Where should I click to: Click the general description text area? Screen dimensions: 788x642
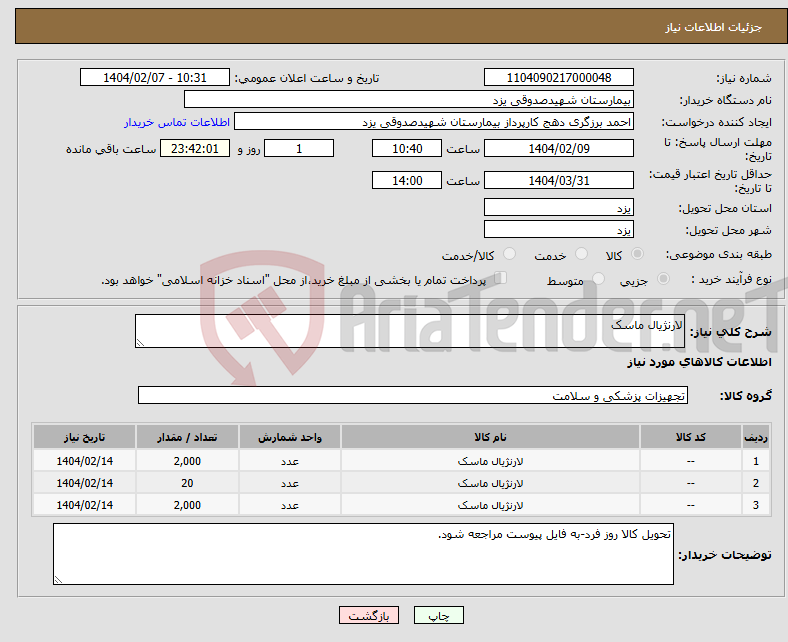click(x=410, y=331)
